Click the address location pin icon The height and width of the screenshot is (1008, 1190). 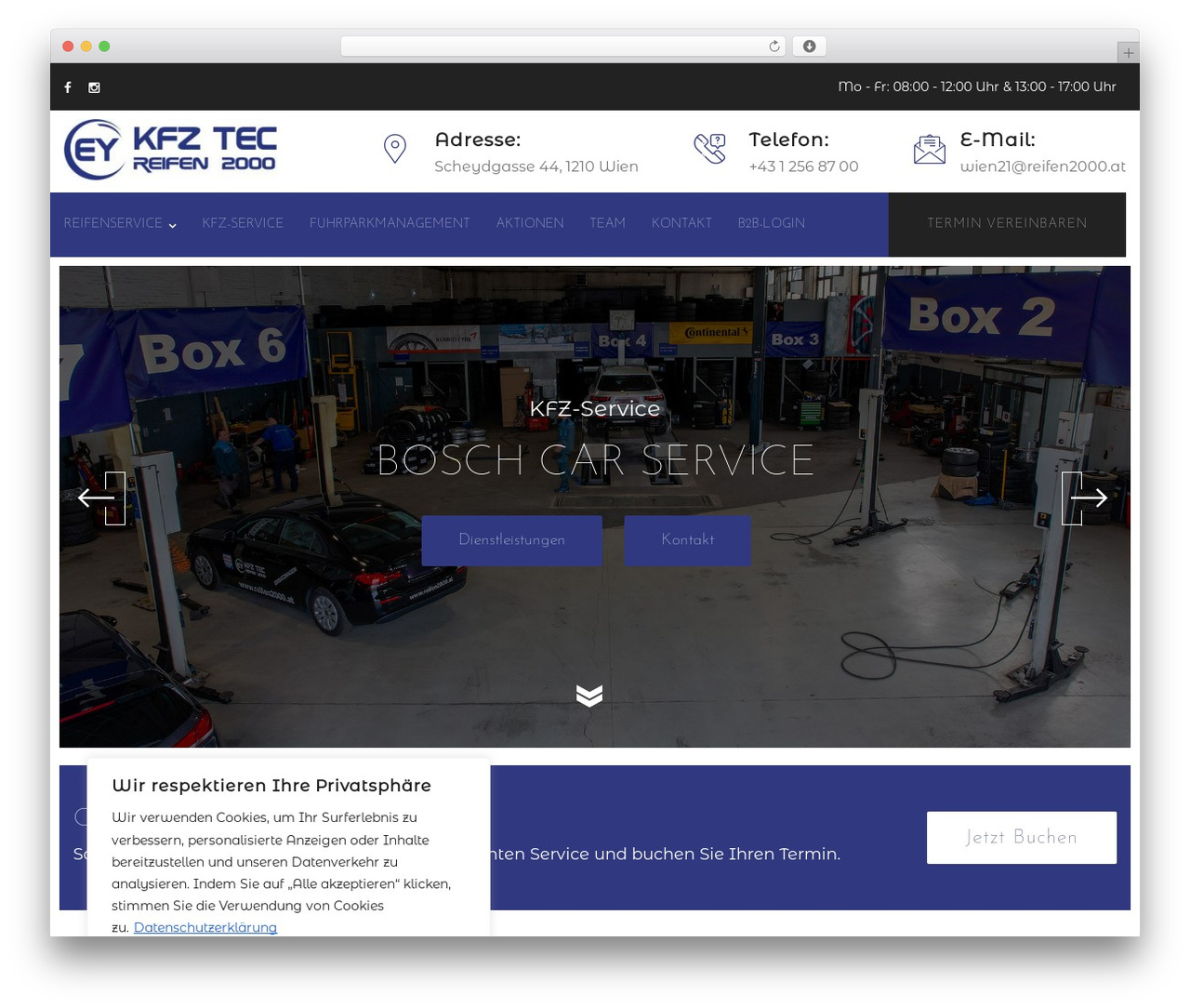[395, 149]
